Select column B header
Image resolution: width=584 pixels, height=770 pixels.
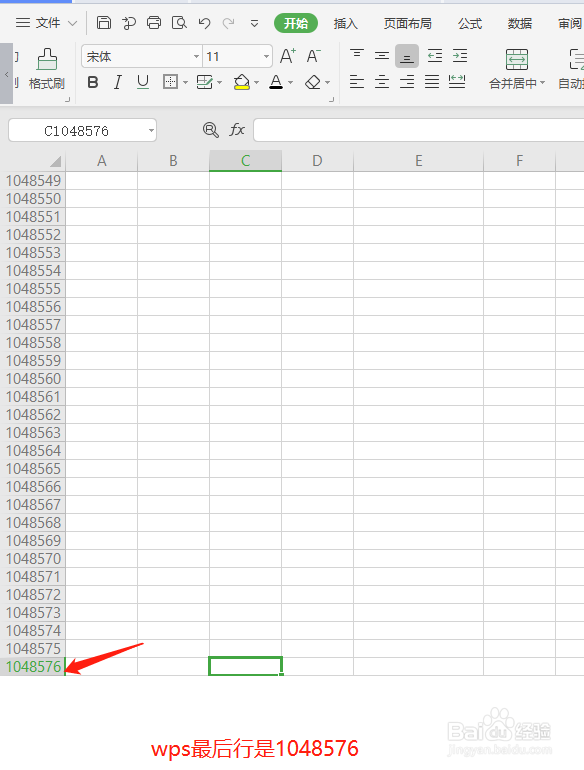coord(173,161)
